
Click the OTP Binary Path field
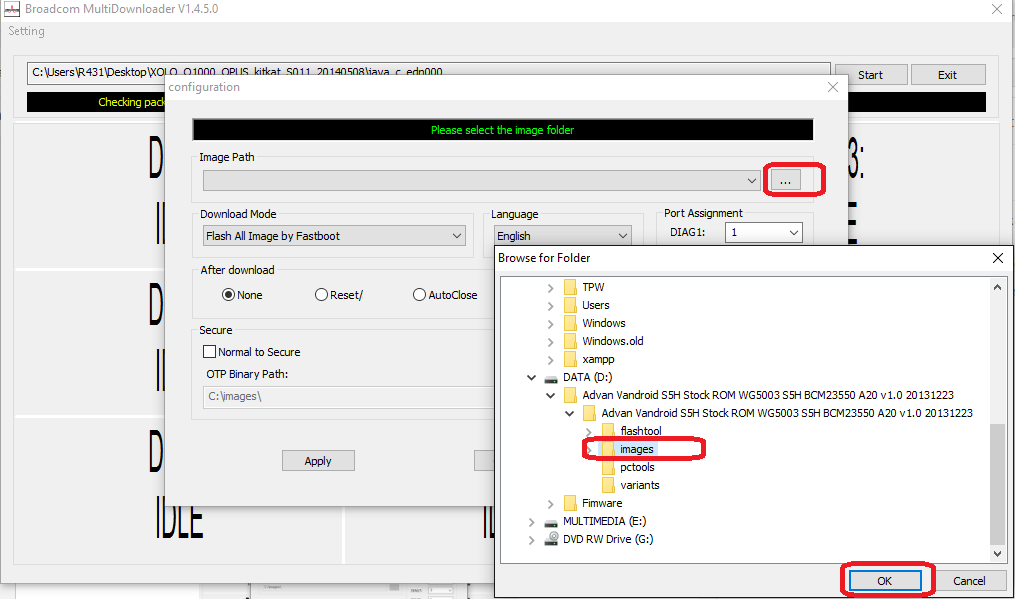(x=350, y=396)
